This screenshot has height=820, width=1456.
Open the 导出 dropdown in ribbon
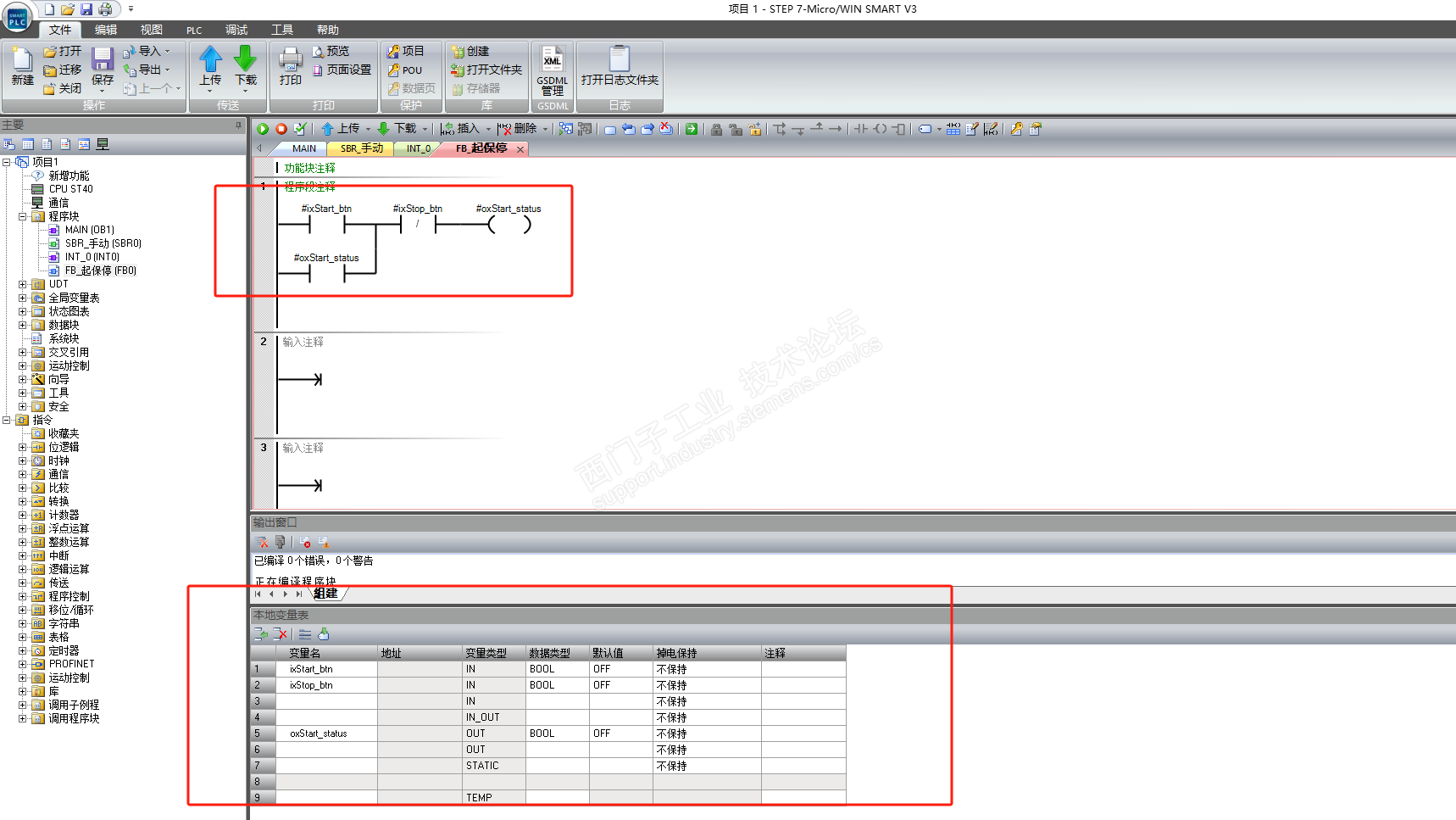[x=168, y=70]
